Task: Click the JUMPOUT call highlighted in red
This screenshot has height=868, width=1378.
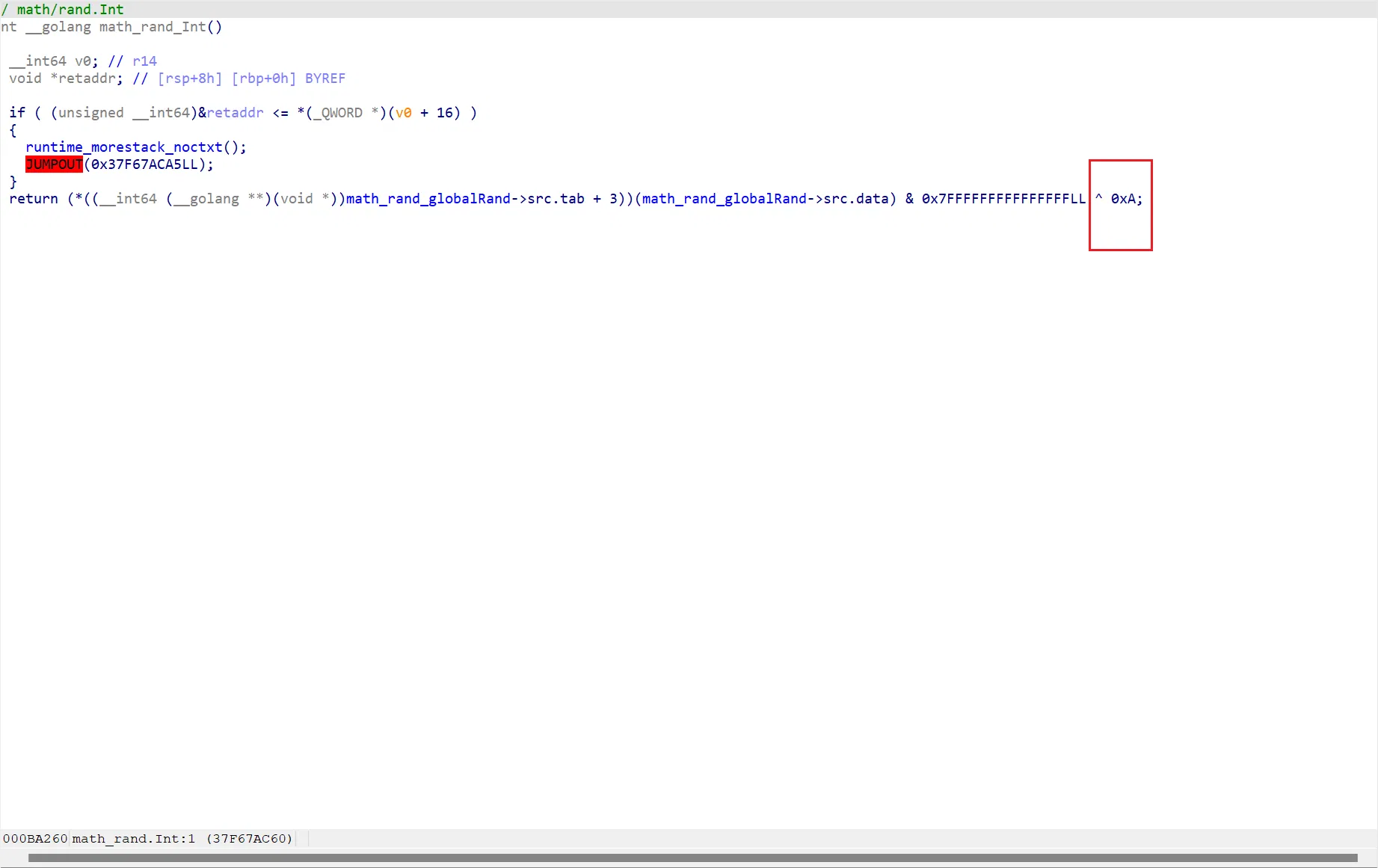Action: [x=54, y=164]
